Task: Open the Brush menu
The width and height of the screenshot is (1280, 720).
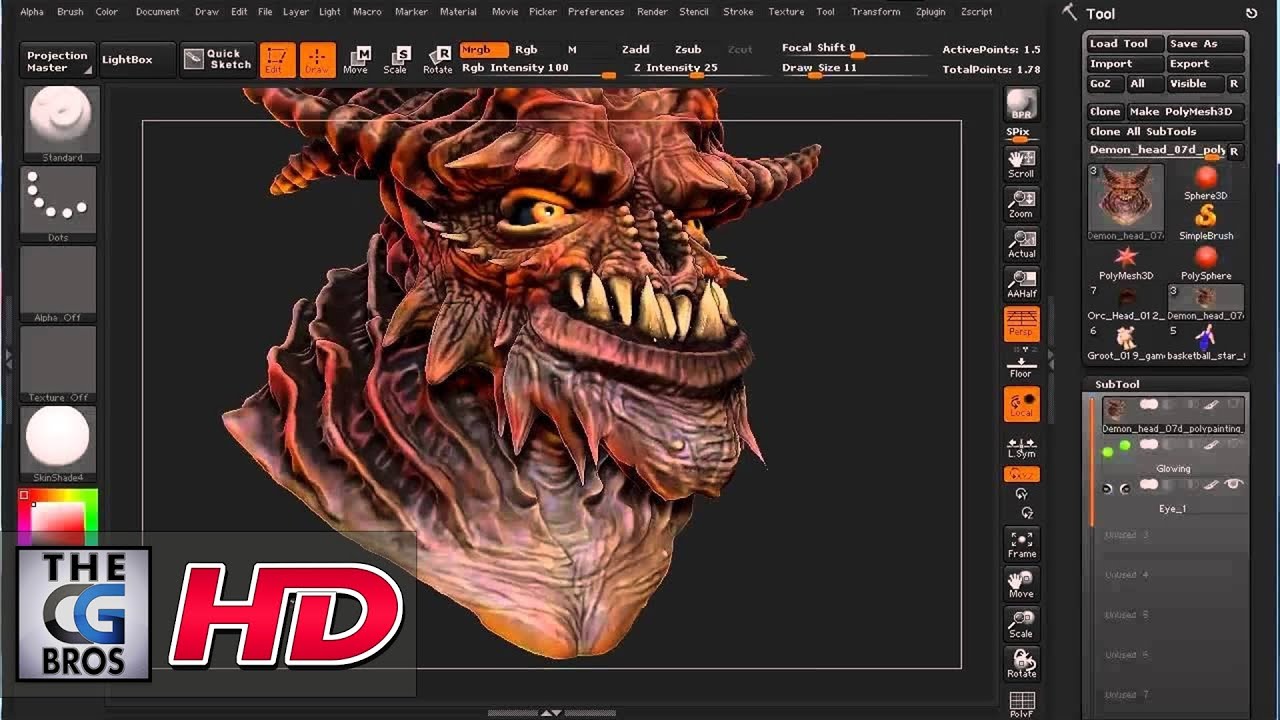Action: pyautogui.click(x=70, y=12)
